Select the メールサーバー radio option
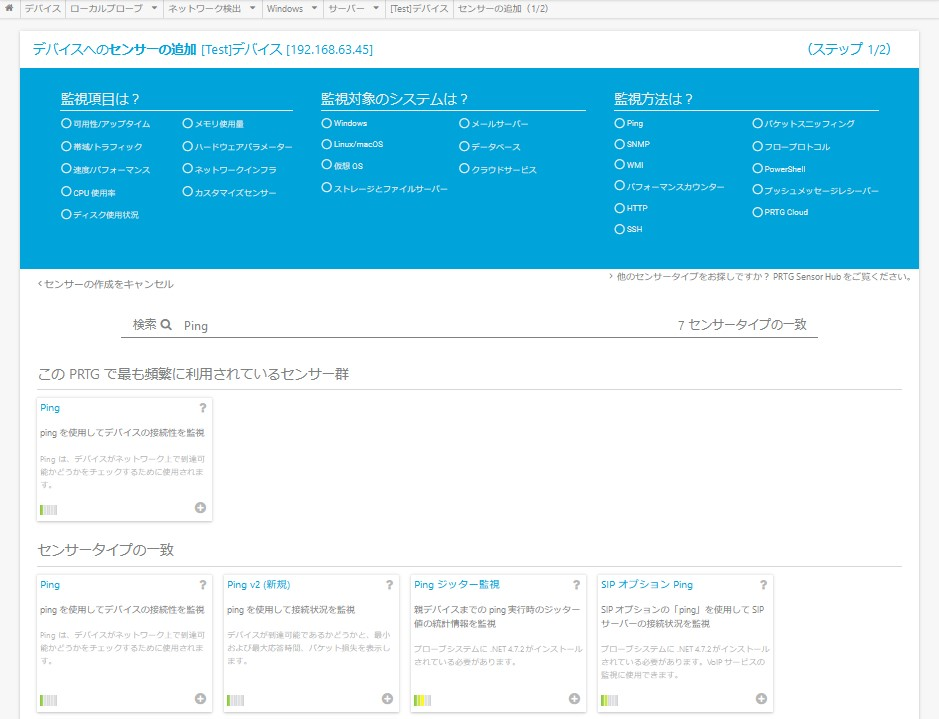 pos(464,123)
